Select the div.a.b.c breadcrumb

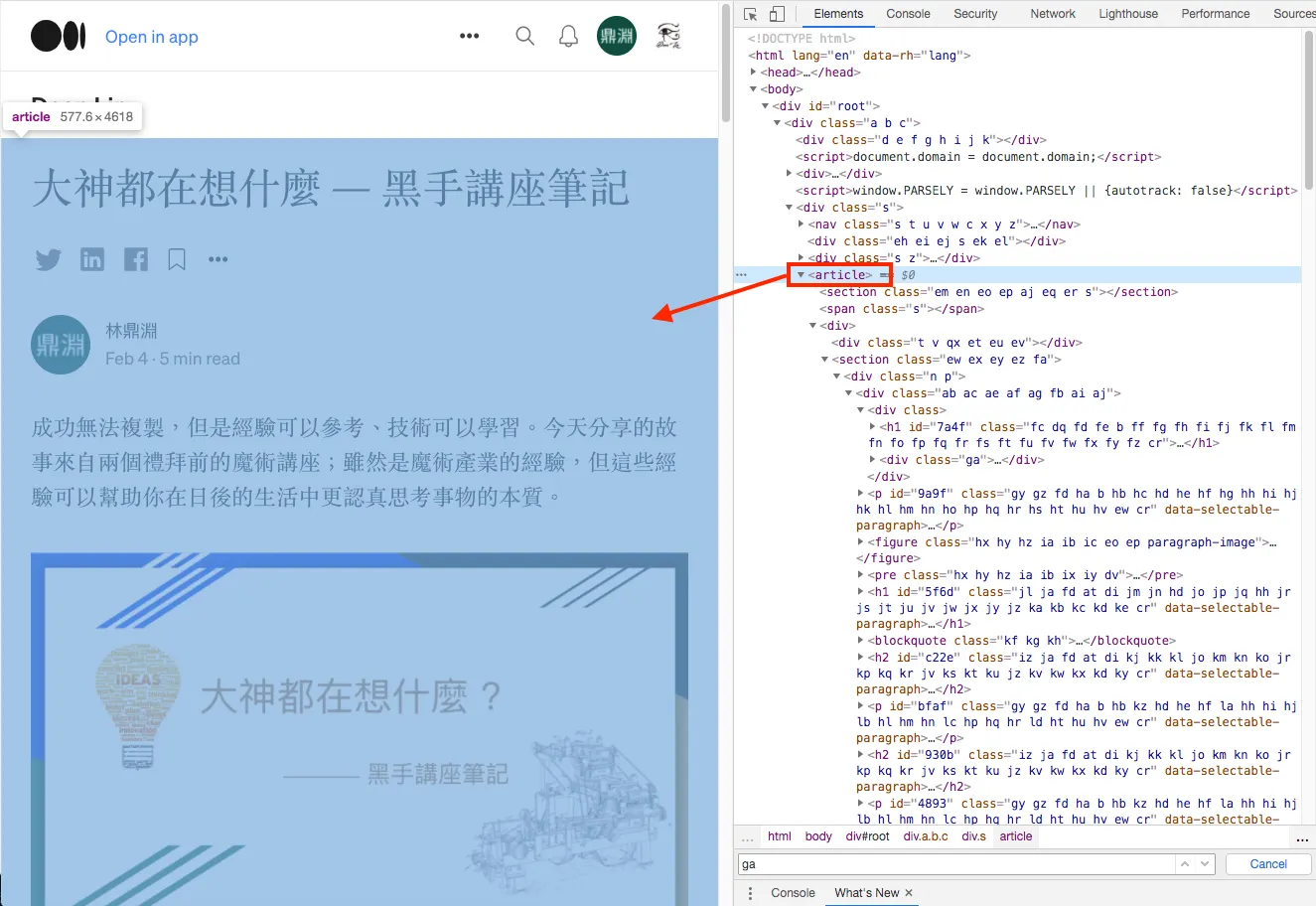[x=926, y=836]
